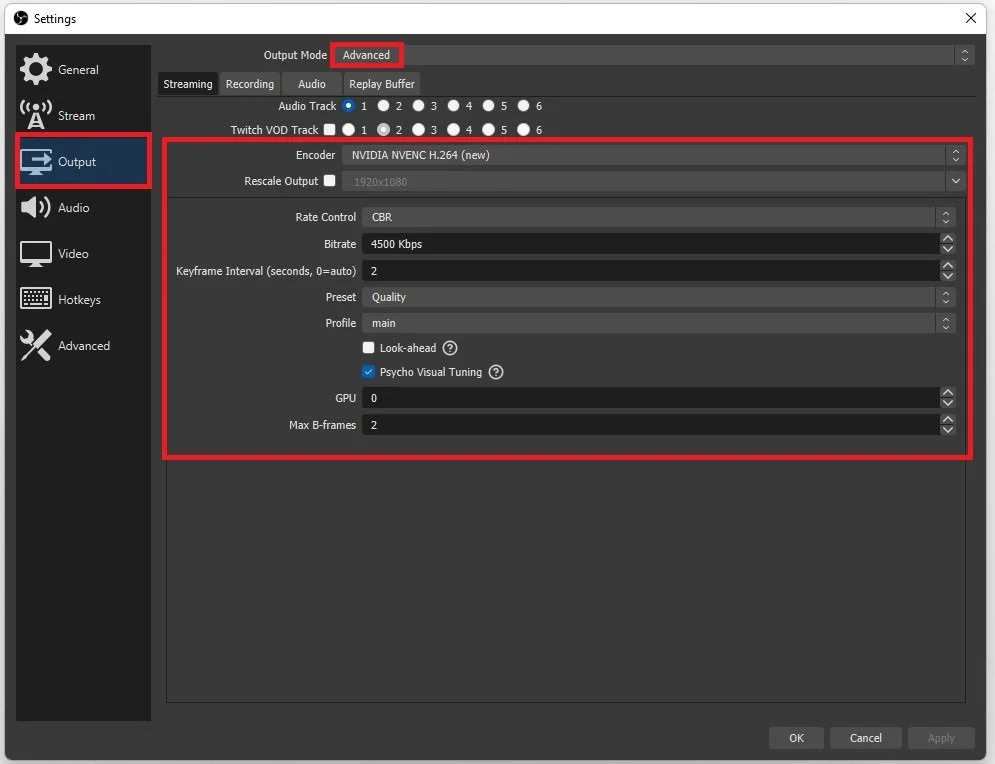Increase the Max B-frames value
The width and height of the screenshot is (995, 764).
947,419
